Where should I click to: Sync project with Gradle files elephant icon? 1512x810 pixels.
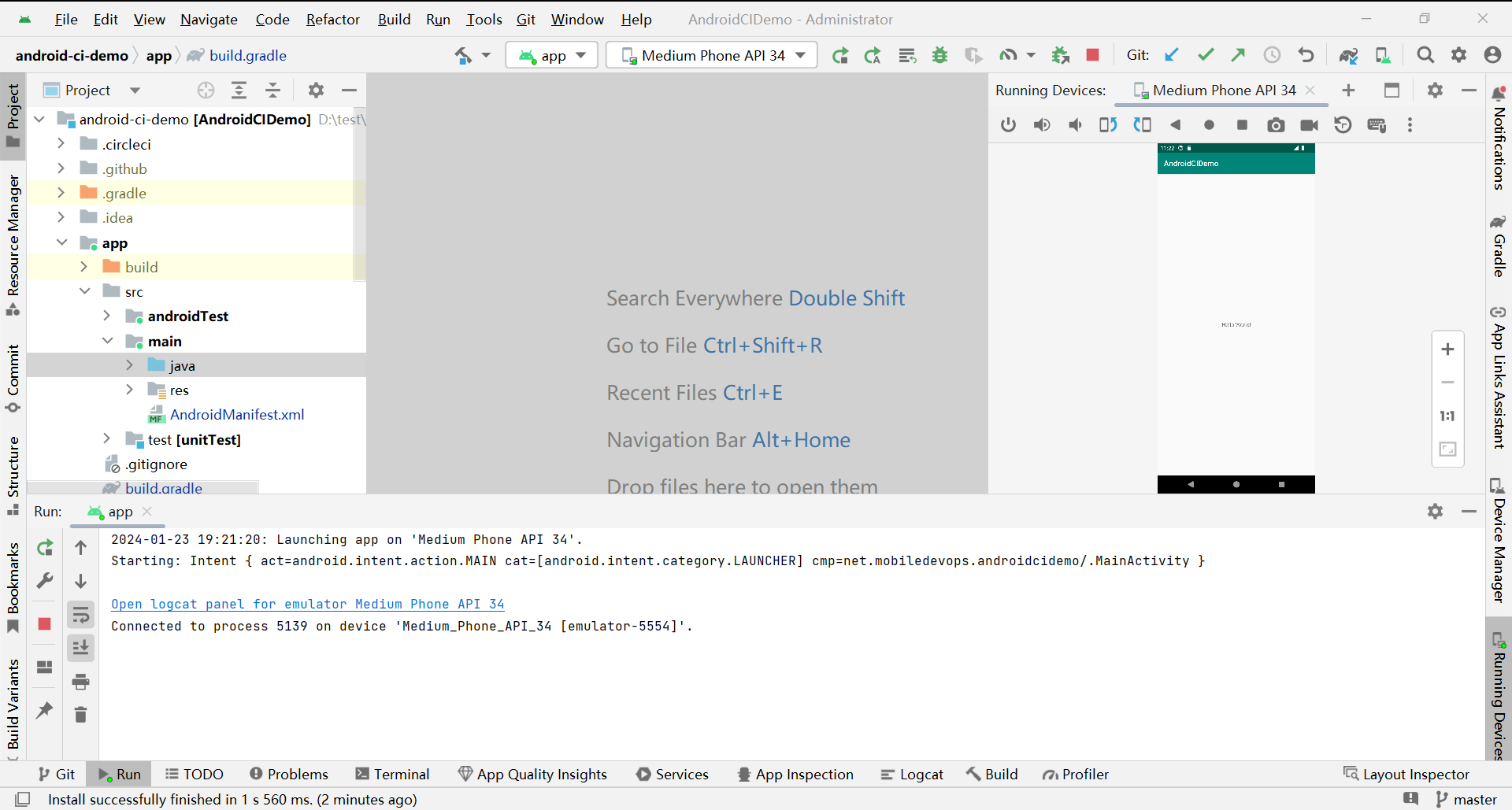point(1349,55)
